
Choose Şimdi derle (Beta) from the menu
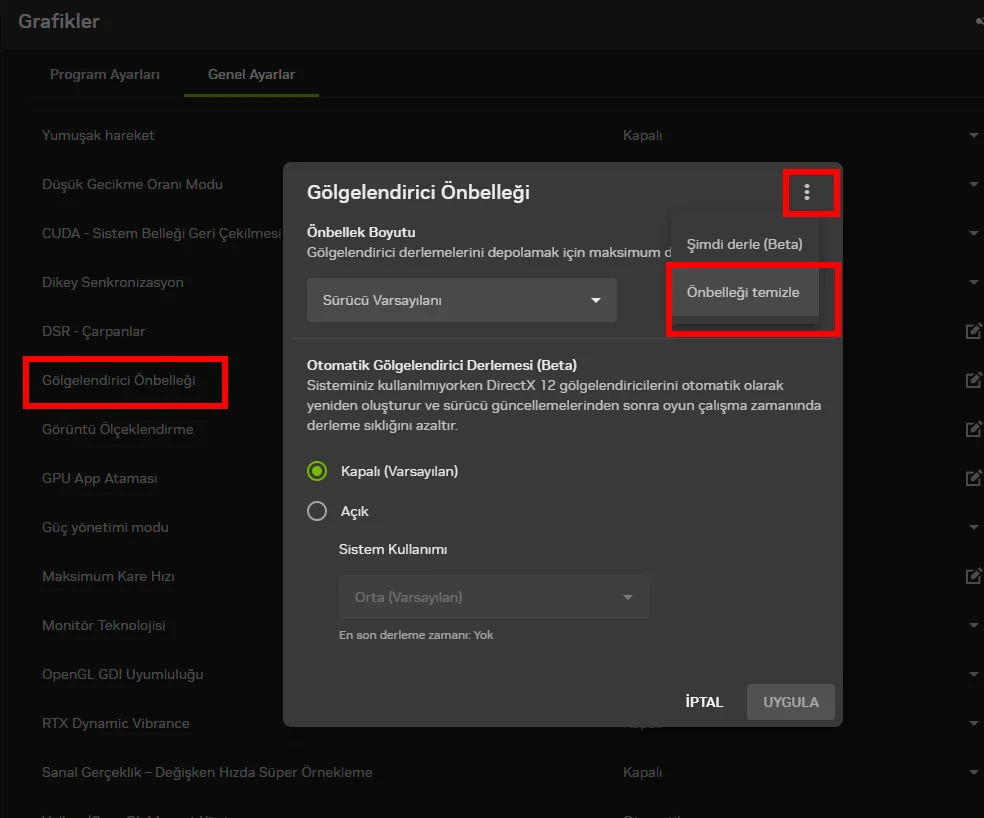744,244
